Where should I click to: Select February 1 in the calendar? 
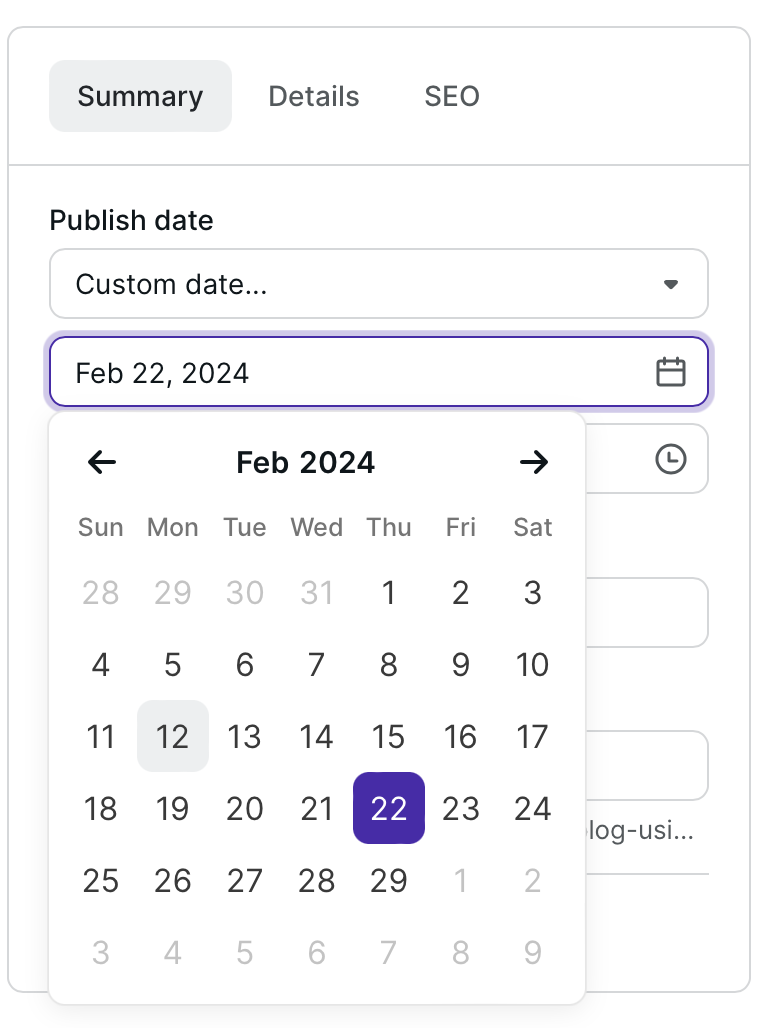(388, 593)
